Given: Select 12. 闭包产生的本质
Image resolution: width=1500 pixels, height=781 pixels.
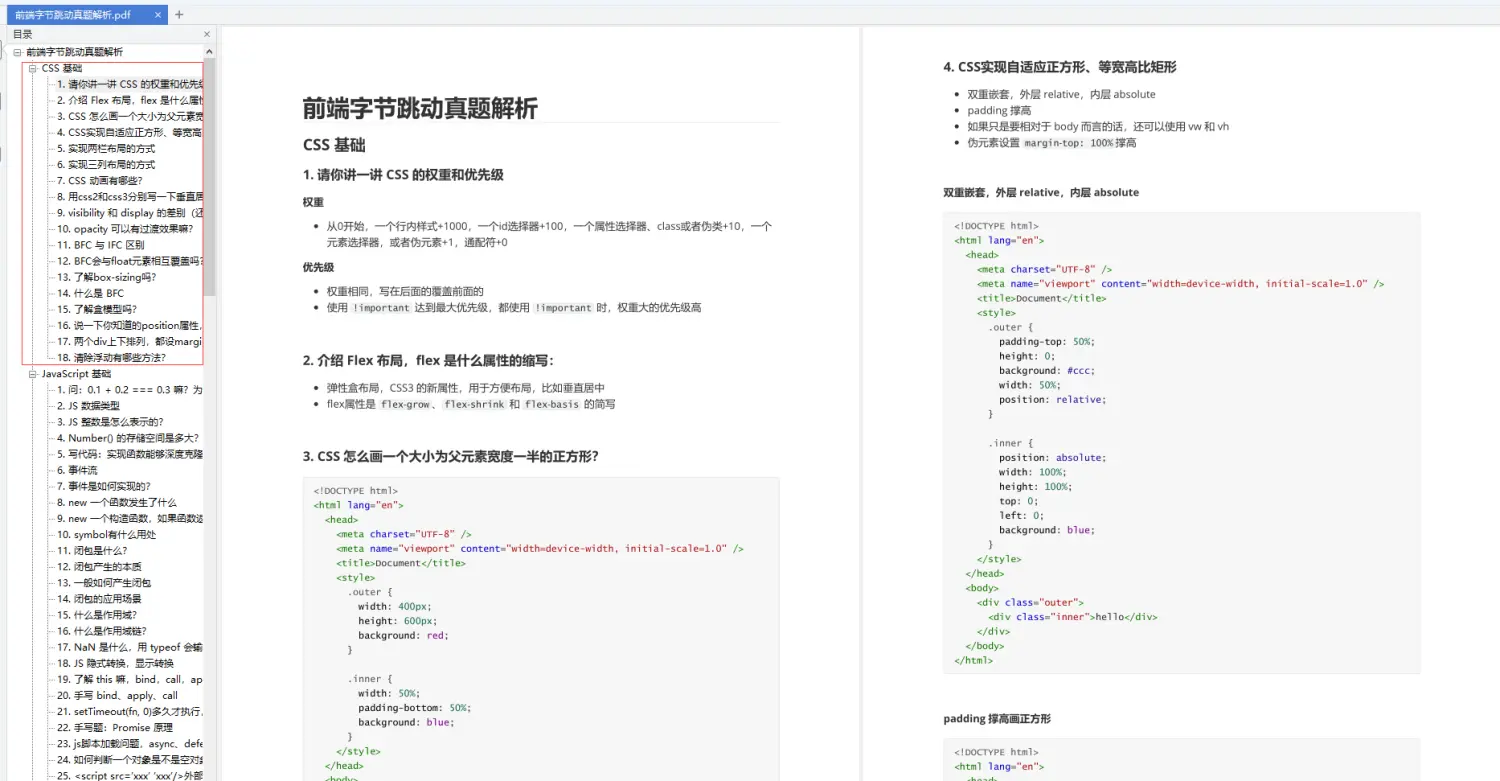Looking at the screenshot, I should tap(99, 566).
